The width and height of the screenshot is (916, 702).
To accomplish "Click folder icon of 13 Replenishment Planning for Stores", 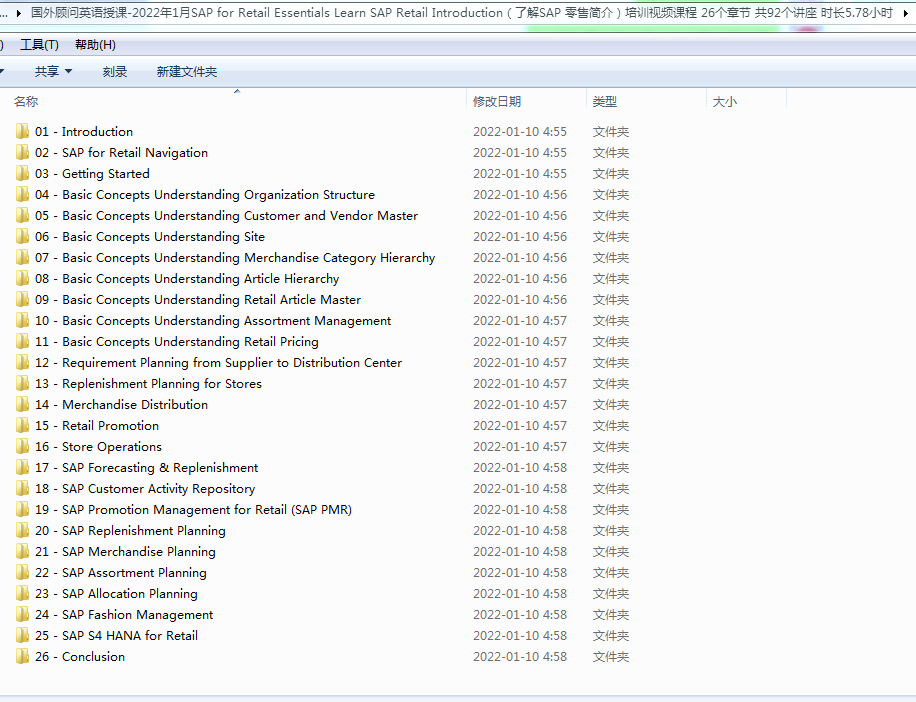I will 22,383.
